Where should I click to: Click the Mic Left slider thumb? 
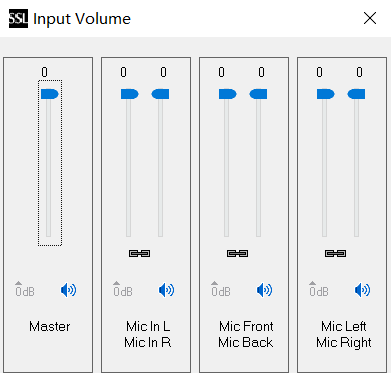pos(326,94)
